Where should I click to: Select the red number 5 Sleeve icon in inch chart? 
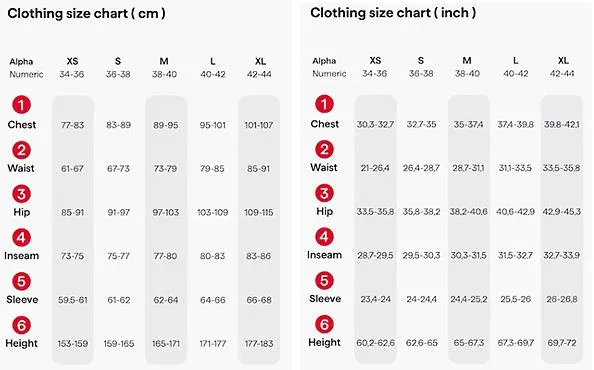coord(324,281)
